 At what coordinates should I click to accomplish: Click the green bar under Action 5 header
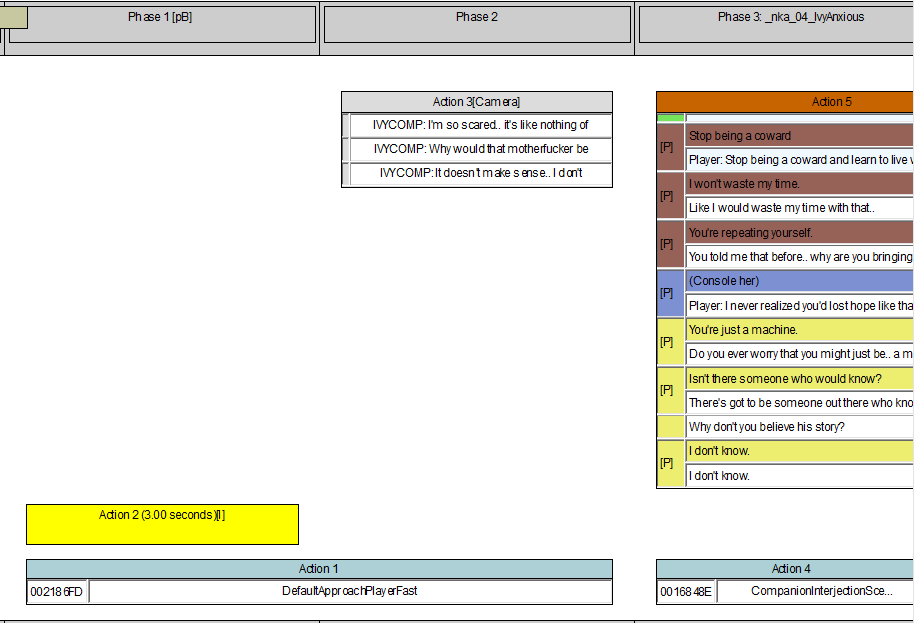click(x=670, y=118)
